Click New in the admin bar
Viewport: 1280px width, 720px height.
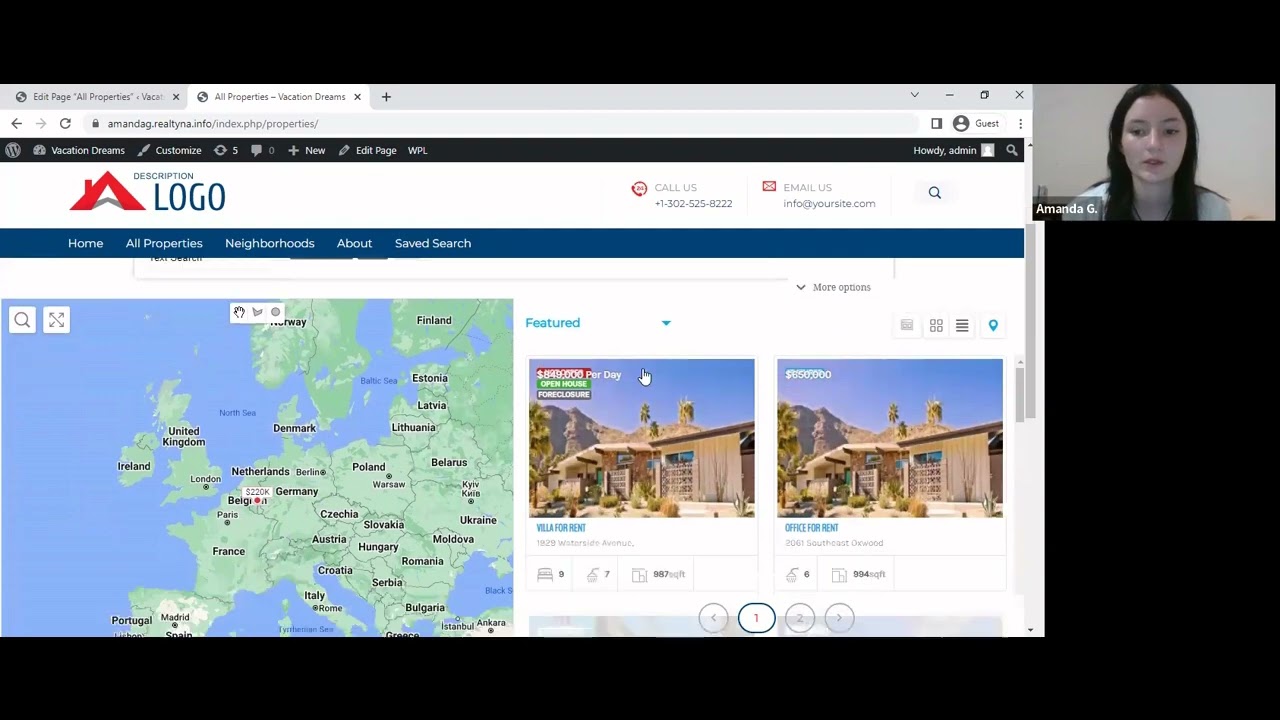coord(307,150)
